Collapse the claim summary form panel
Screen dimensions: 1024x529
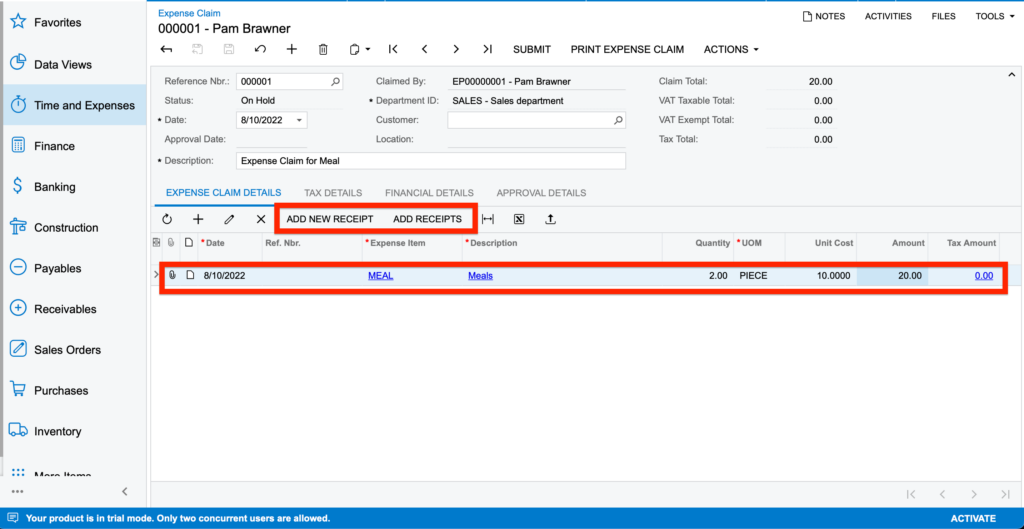pyautogui.click(x=1010, y=74)
